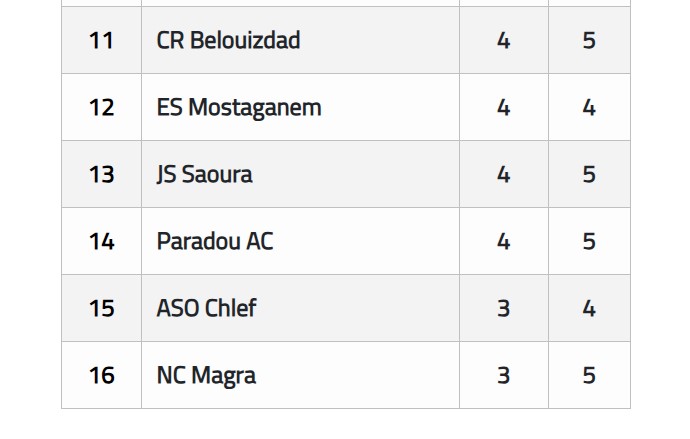Viewport: 690px width, 439px height.
Task: Click the Paradou AC team name
Action: tap(215, 241)
